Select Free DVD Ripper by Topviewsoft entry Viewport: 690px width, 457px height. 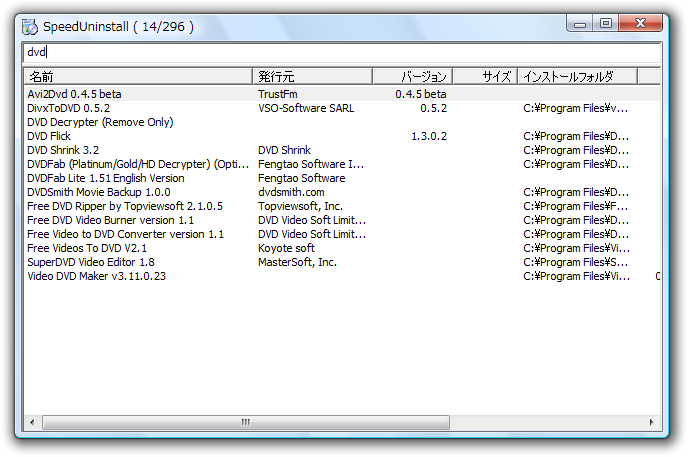[125, 206]
